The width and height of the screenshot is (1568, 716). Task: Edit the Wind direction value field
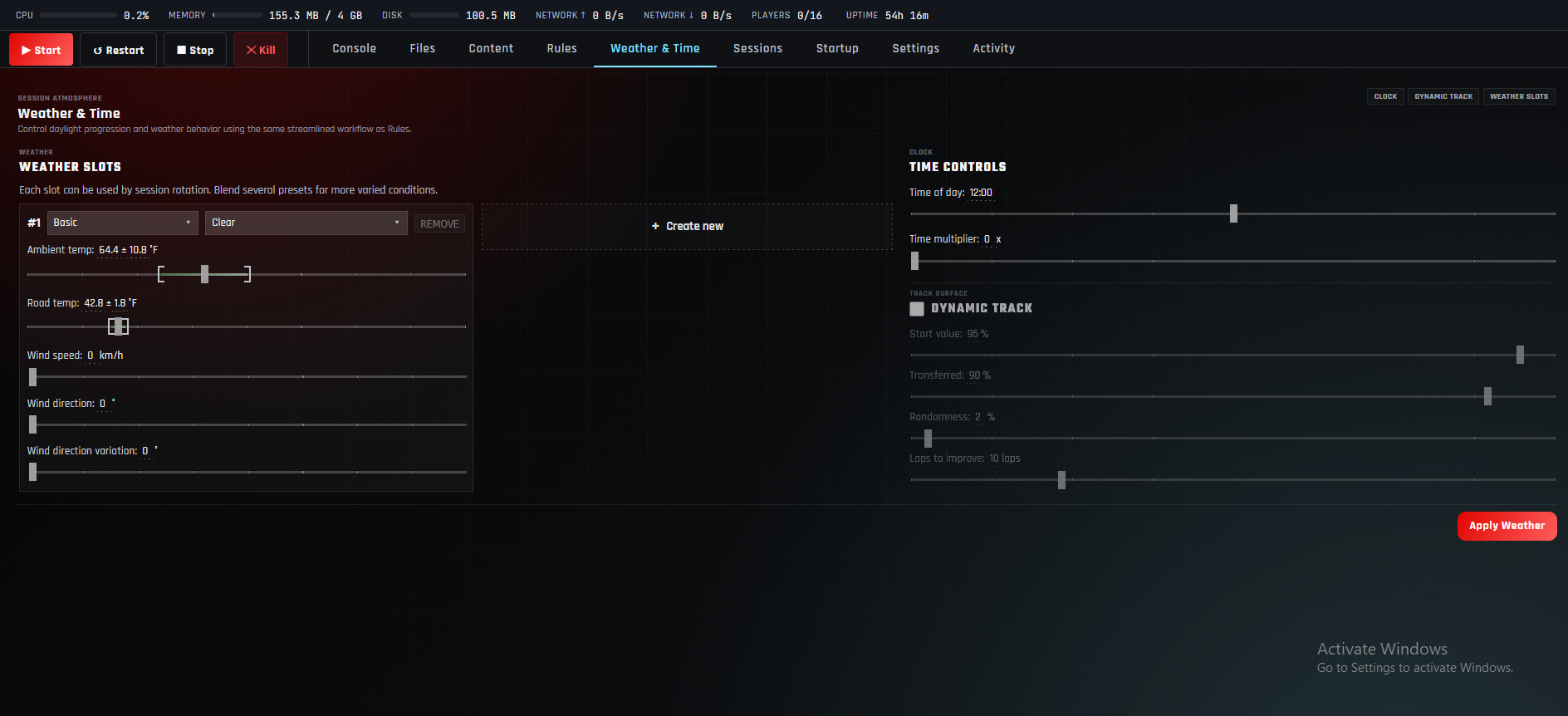tap(103, 404)
